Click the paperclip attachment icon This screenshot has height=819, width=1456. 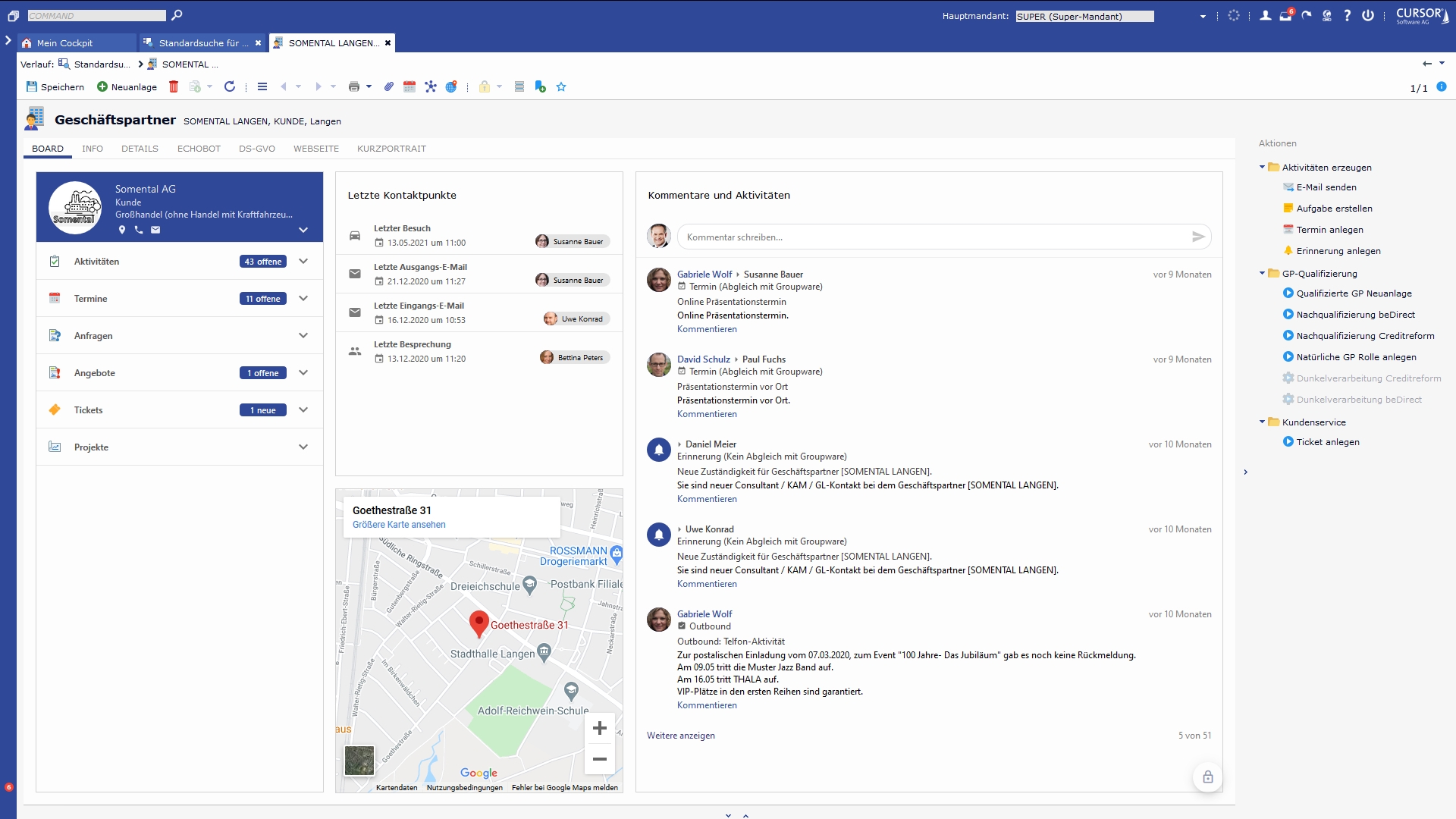[x=388, y=86]
